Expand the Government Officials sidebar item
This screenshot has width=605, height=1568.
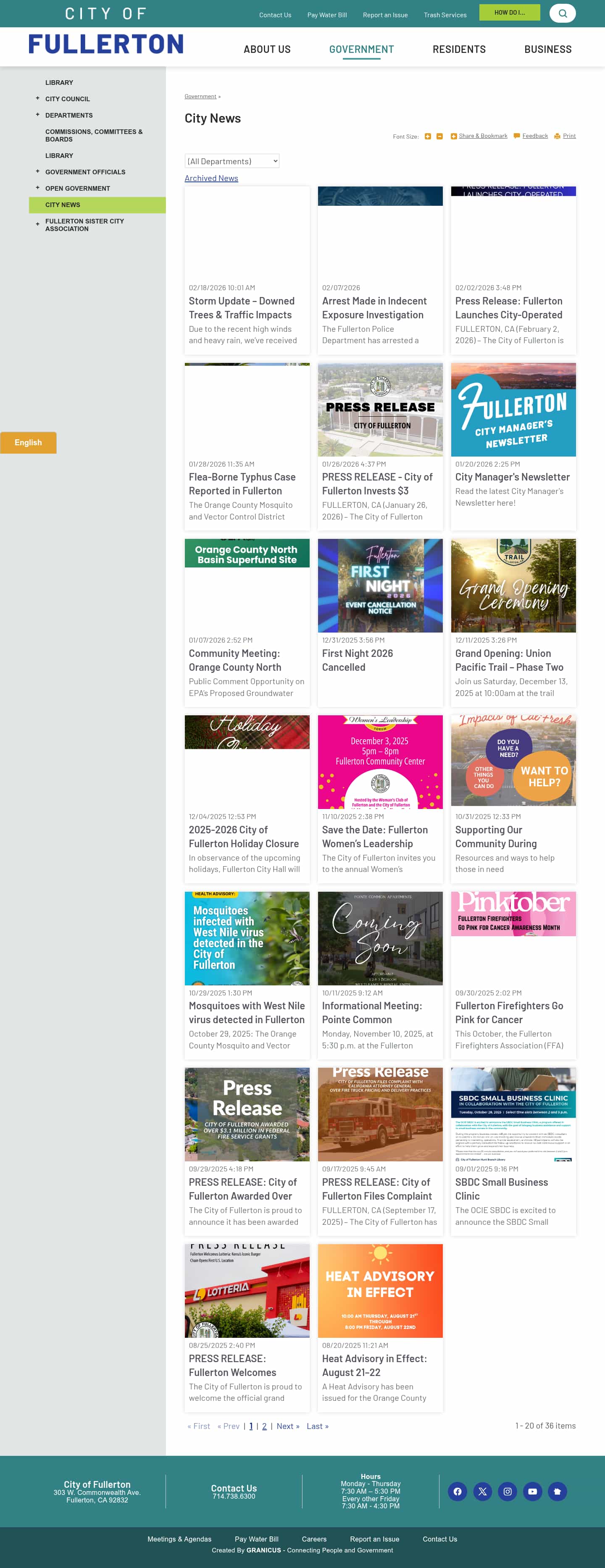[38, 171]
